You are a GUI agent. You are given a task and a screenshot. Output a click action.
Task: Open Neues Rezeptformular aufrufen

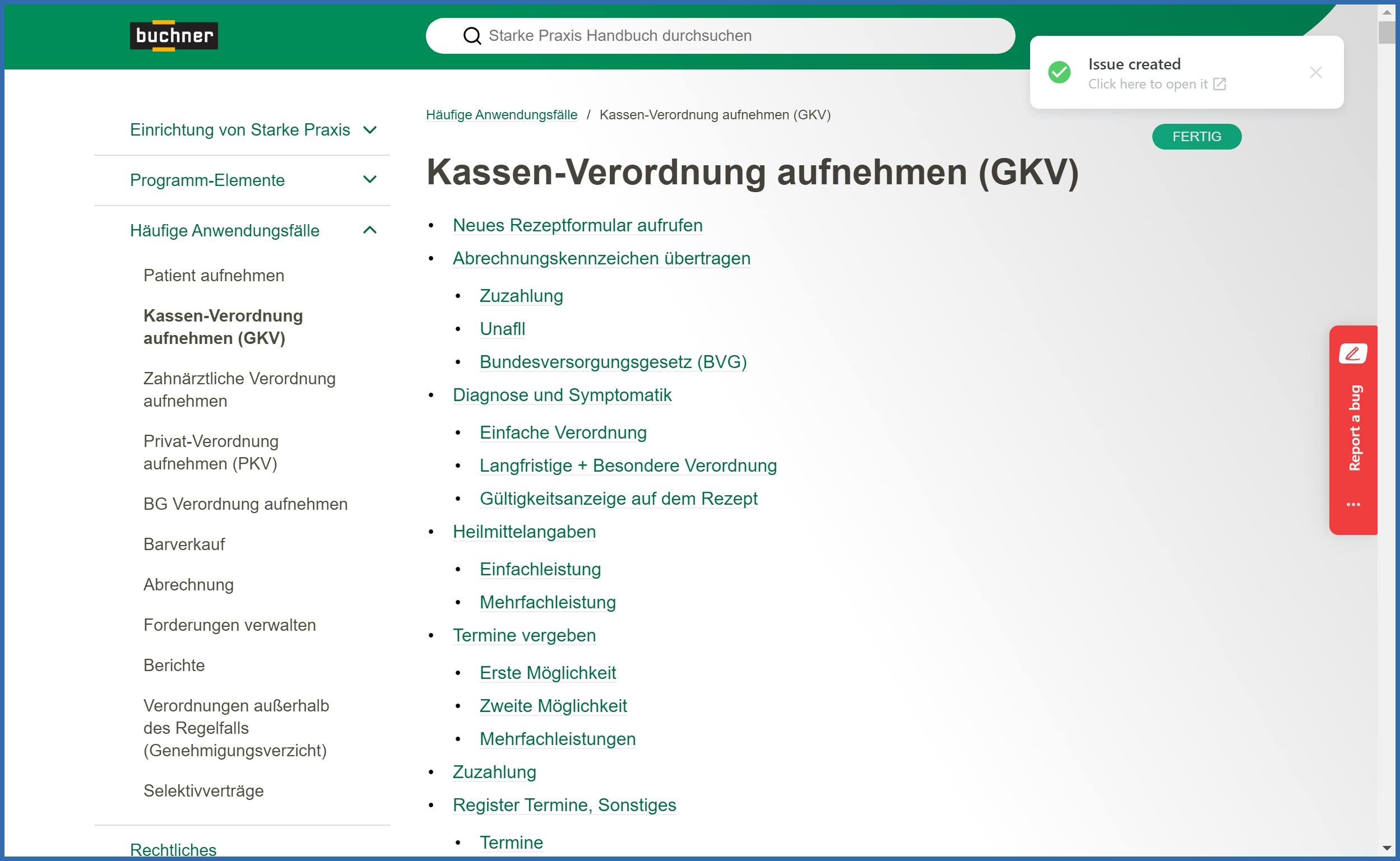click(x=577, y=225)
